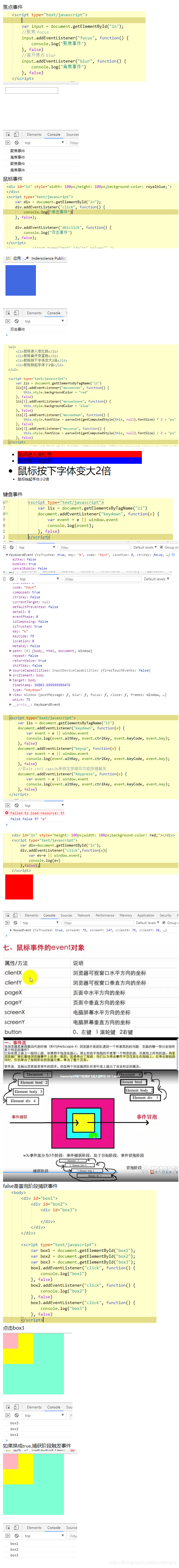Clear the console above the 聚焦事件 log entries

16,143
